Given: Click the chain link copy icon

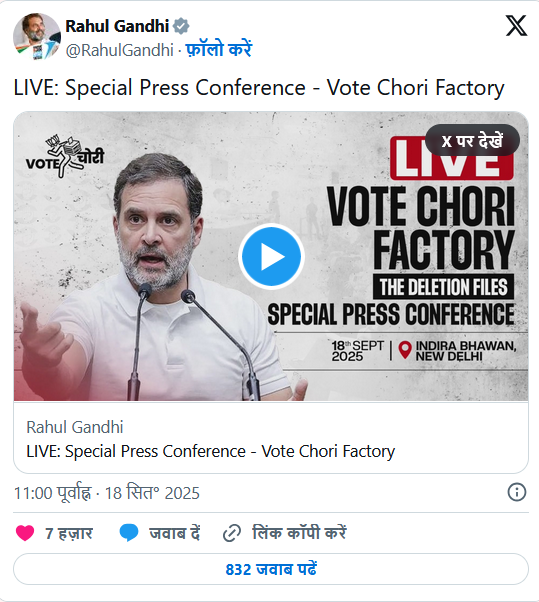Looking at the screenshot, I should [x=232, y=533].
